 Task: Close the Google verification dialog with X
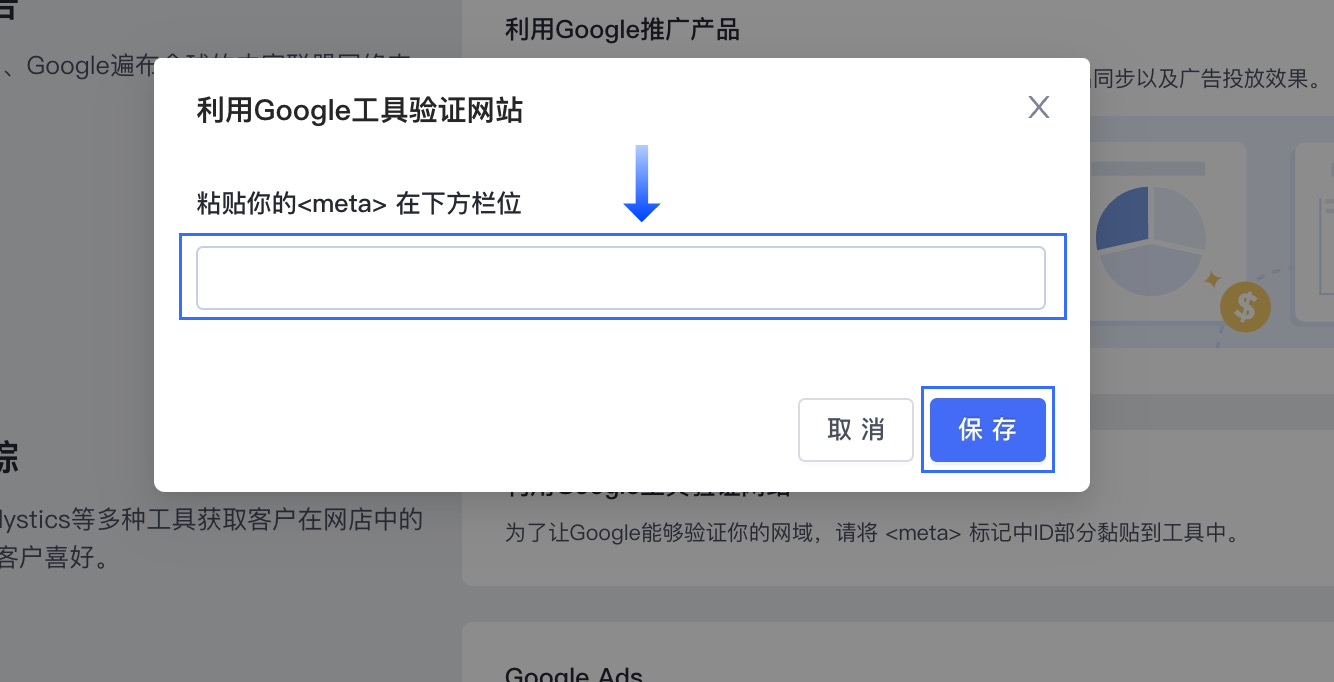[1039, 108]
